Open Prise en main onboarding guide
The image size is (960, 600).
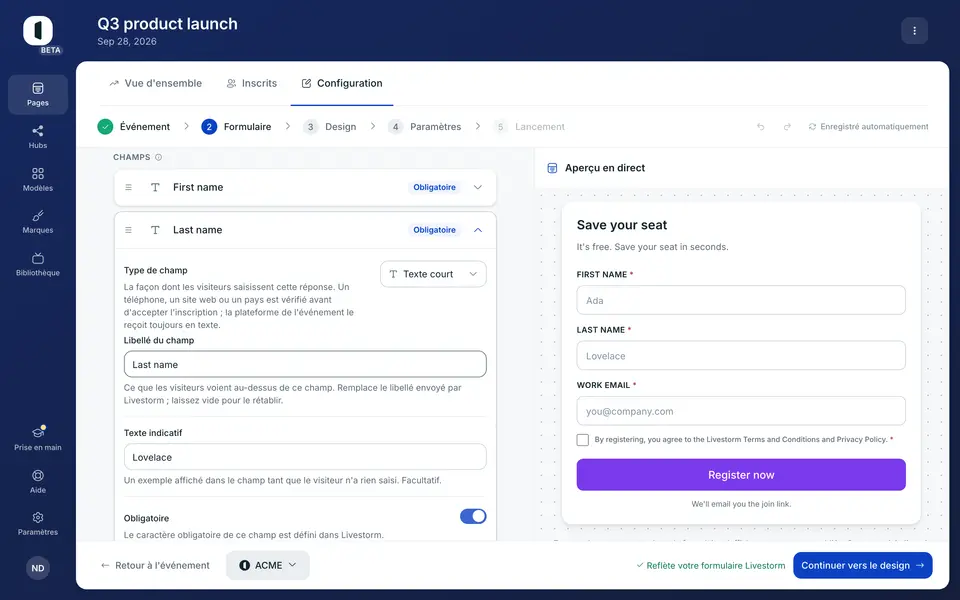(38, 439)
